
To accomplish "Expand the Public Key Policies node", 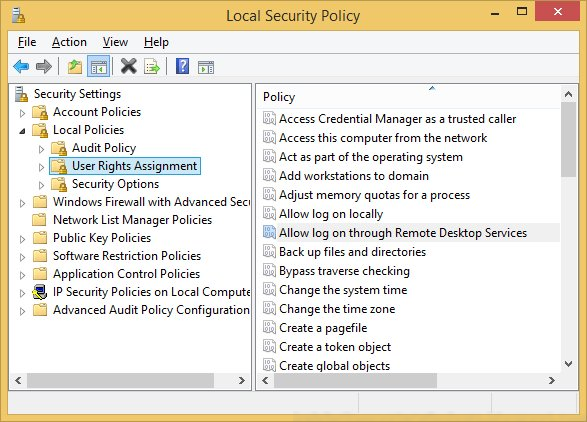I will pos(22,239).
